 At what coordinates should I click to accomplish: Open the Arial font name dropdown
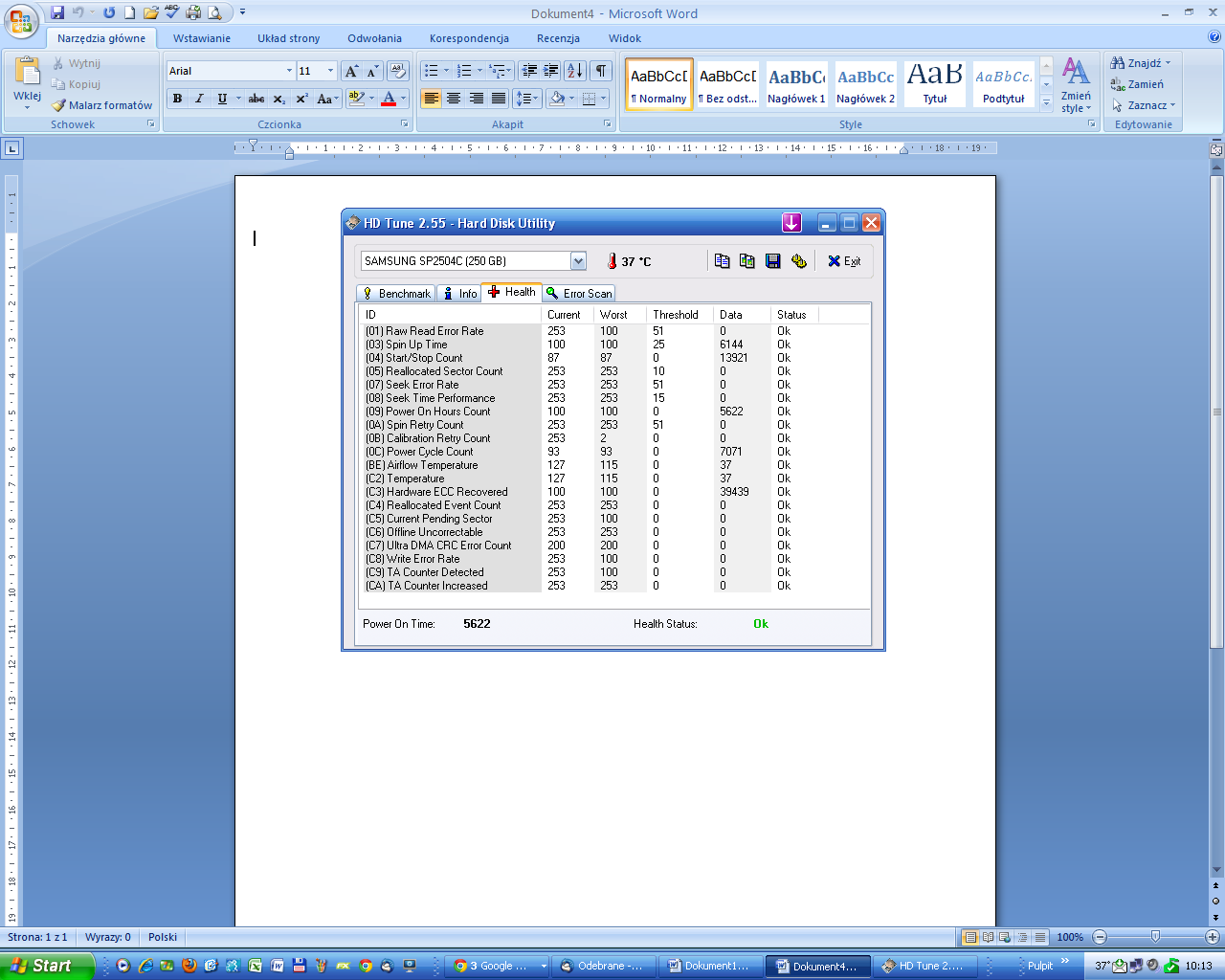[289, 71]
